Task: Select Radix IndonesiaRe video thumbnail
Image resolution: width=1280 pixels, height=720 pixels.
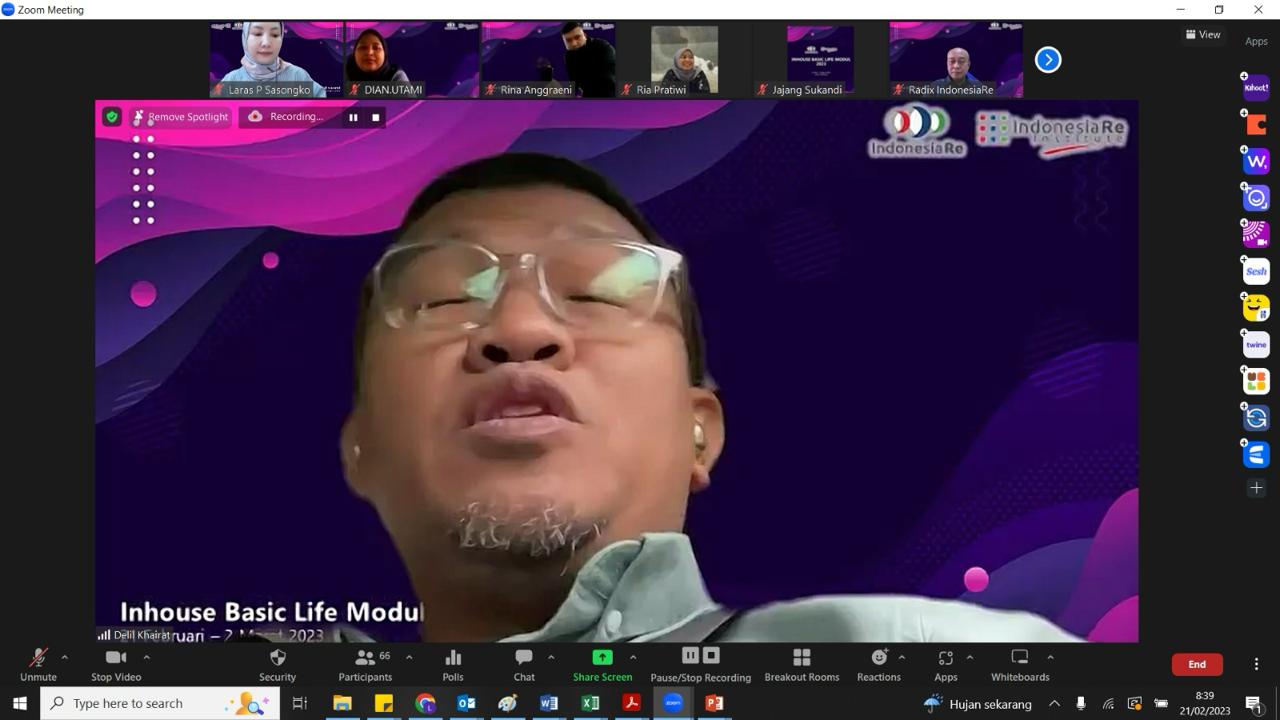Action: click(x=956, y=60)
